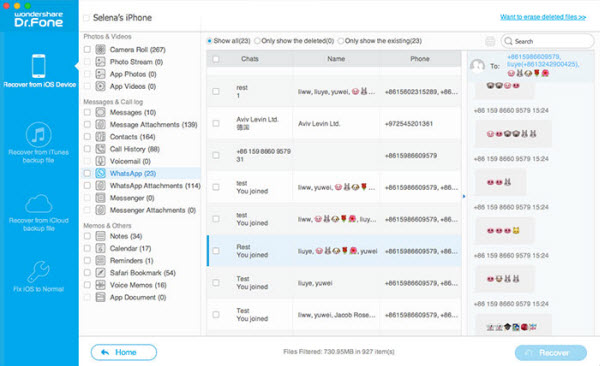Click the Files Filtered status text
This screenshot has width=600, height=366.
point(339,351)
